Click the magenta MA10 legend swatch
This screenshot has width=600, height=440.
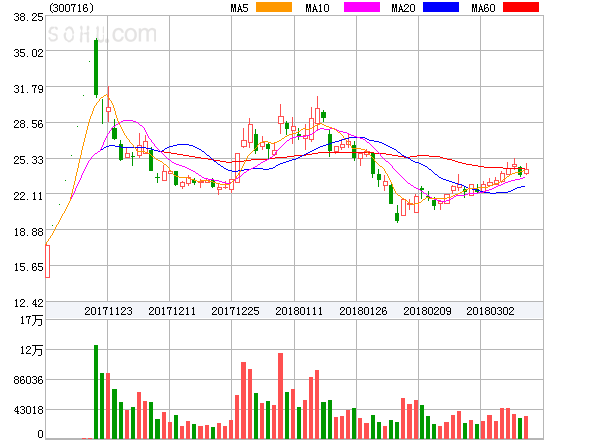362,7
